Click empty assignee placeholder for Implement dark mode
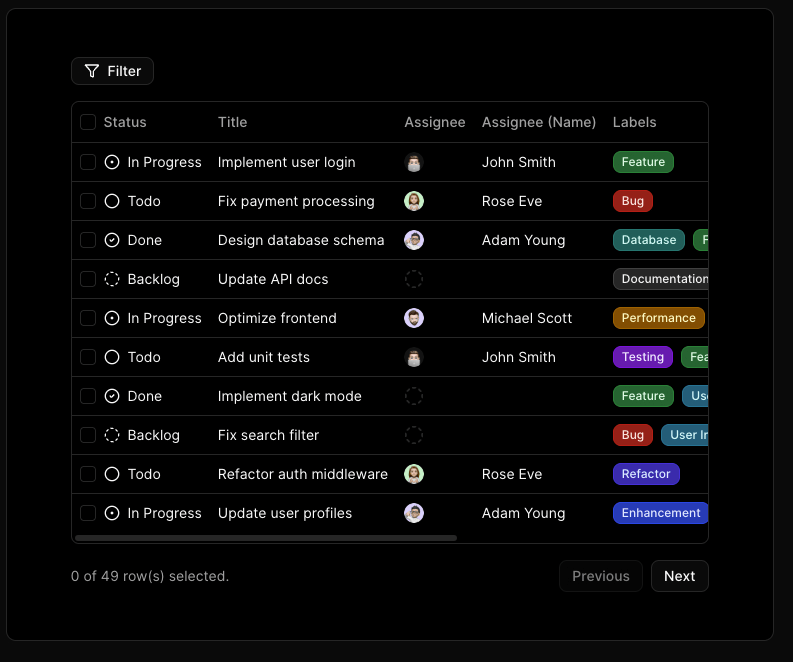This screenshot has height=662, width=793. click(x=414, y=396)
